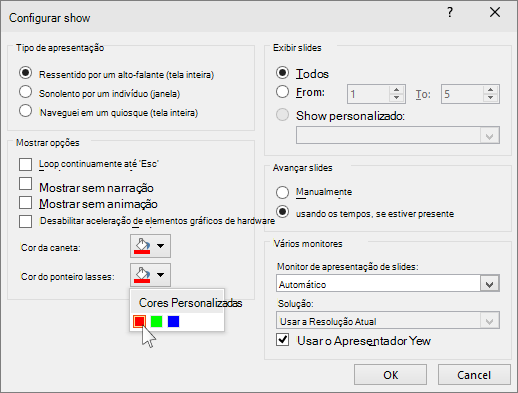
Task: Increase the To slide number
Action: pyautogui.click(x=491, y=90)
